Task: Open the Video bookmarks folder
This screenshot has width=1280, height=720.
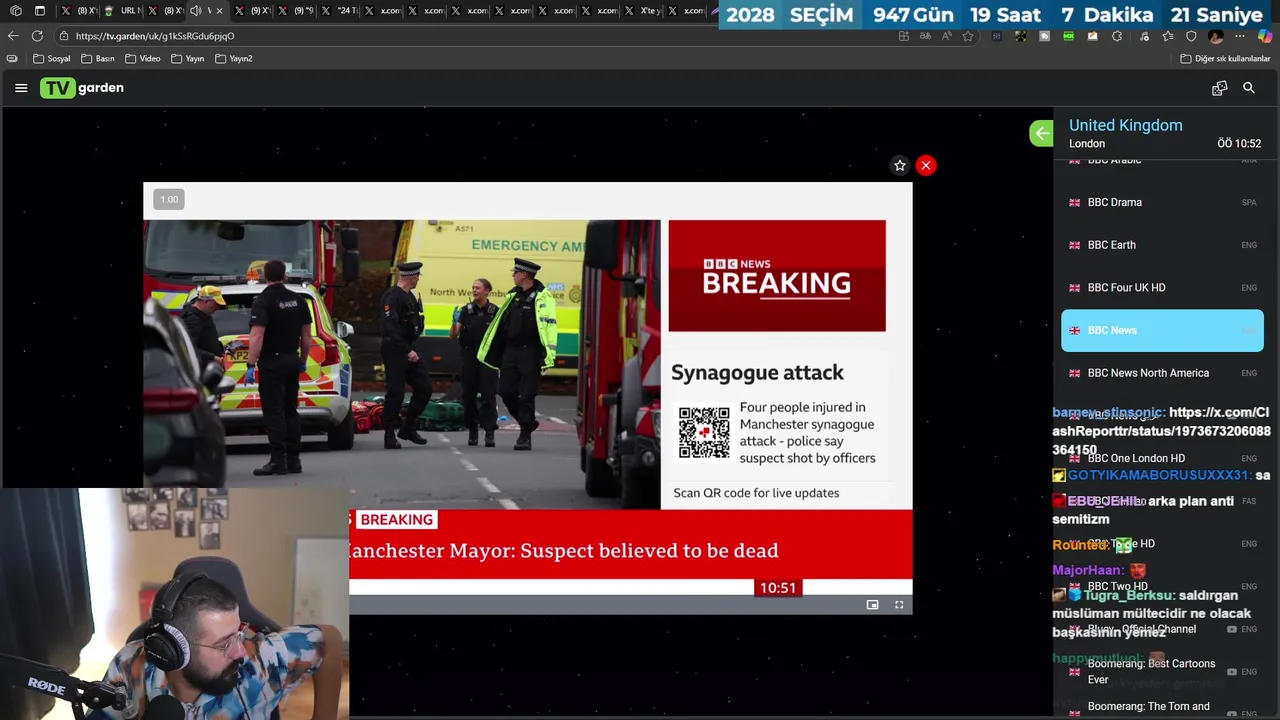Action: (143, 59)
